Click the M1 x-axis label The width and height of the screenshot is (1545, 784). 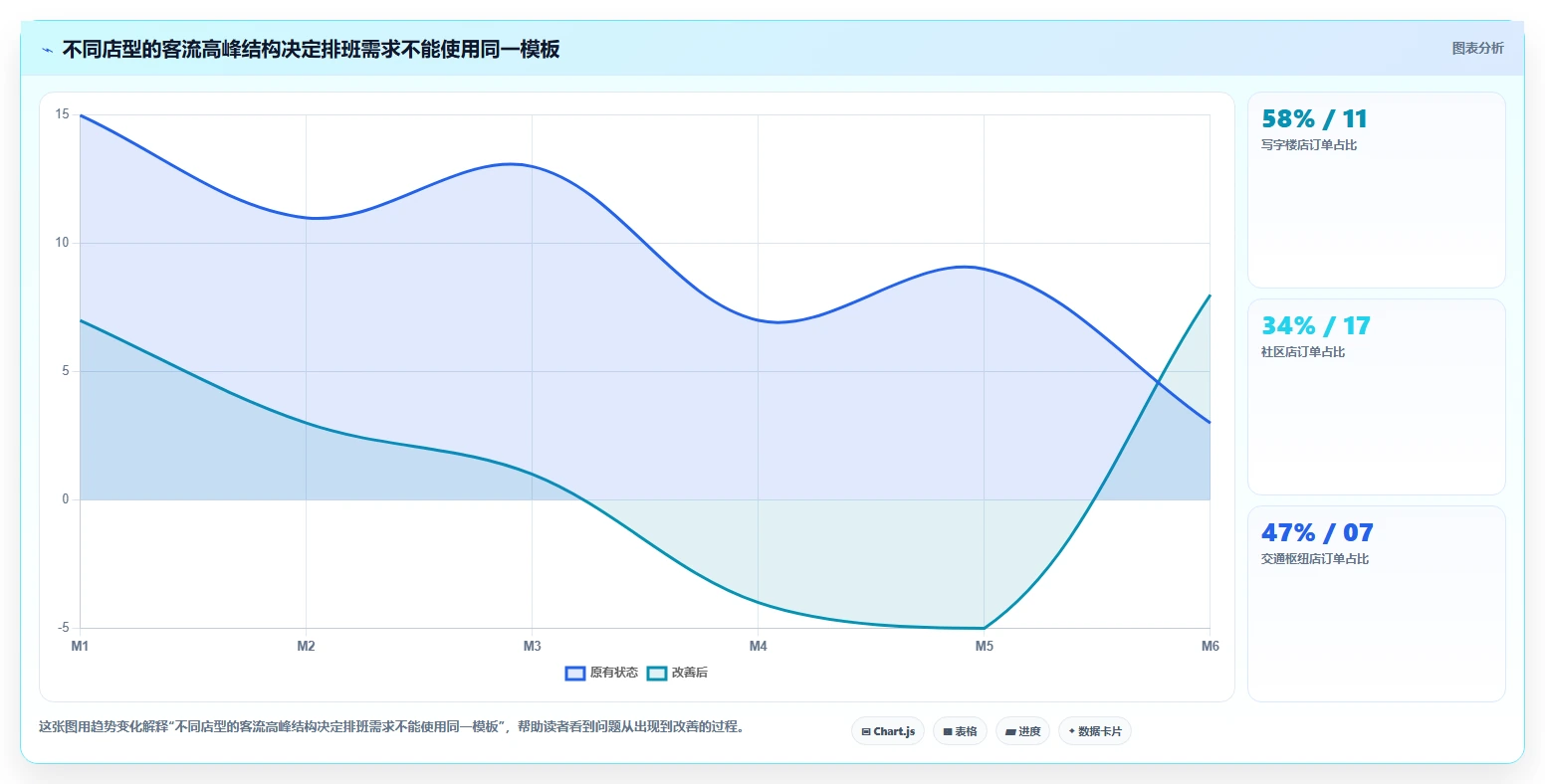coord(80,647)
